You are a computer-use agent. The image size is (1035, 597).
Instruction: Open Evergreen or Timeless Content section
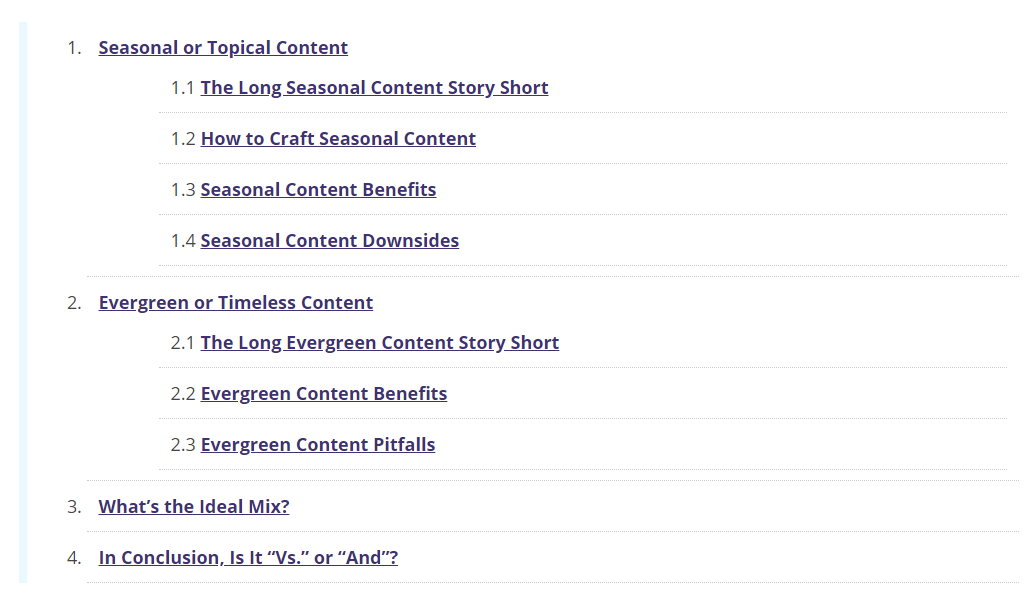pos(236,302)
